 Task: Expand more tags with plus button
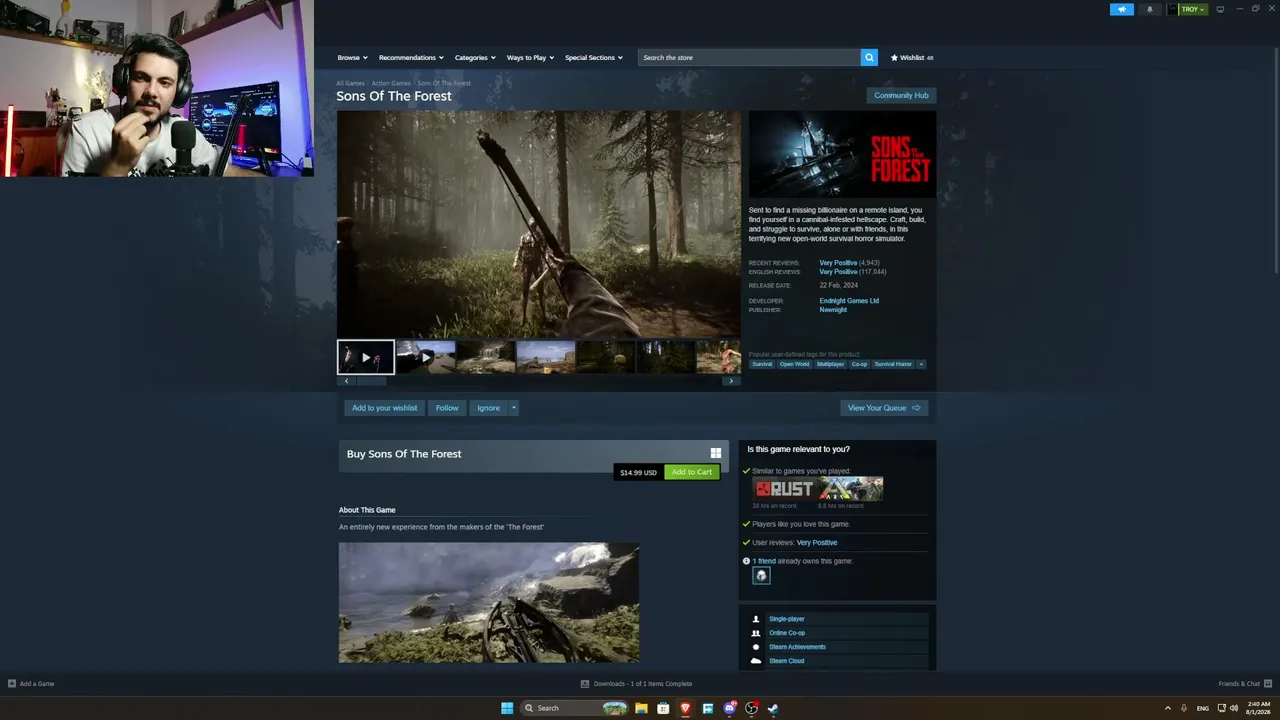pyautogui.click(x=921, y=364)
